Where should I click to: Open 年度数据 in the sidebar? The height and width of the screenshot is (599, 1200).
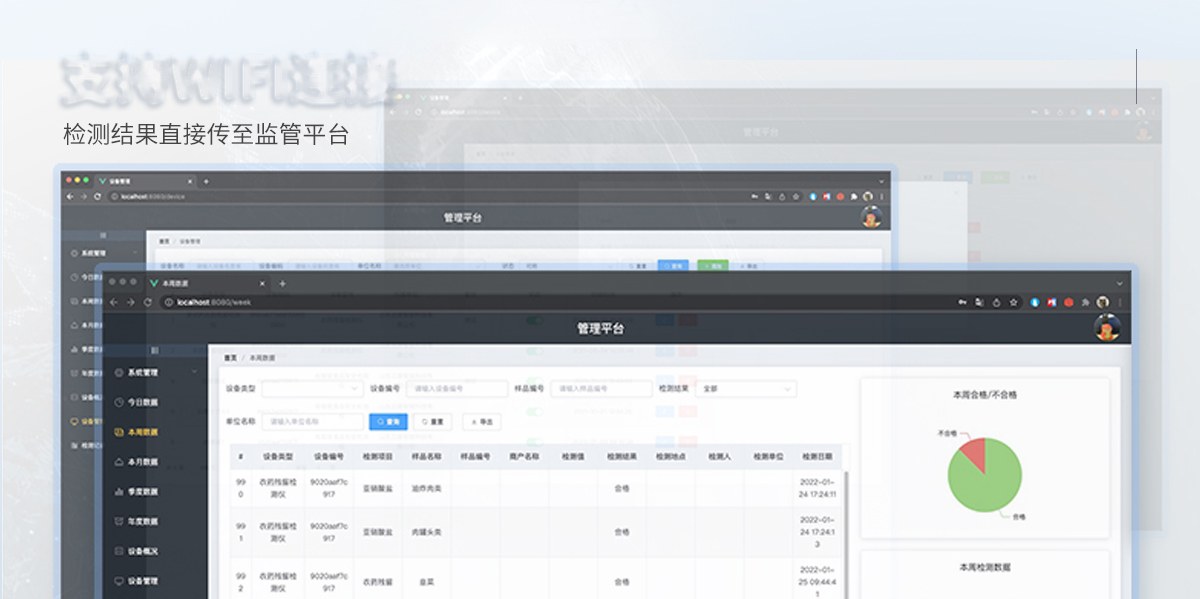click(x=142, y=521)
